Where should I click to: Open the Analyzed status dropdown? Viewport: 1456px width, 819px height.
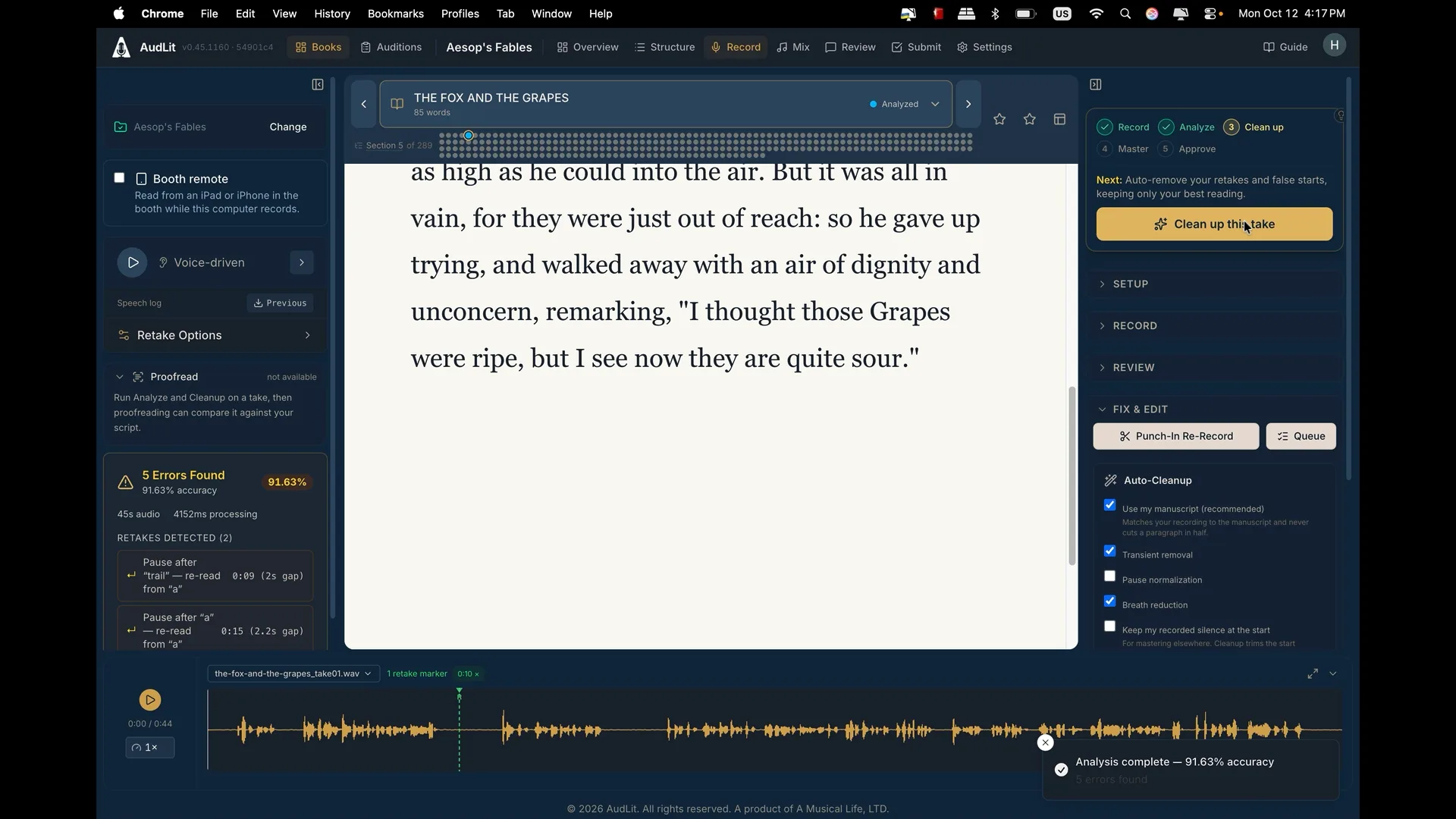pyautogui.click(x=905, y=104)
